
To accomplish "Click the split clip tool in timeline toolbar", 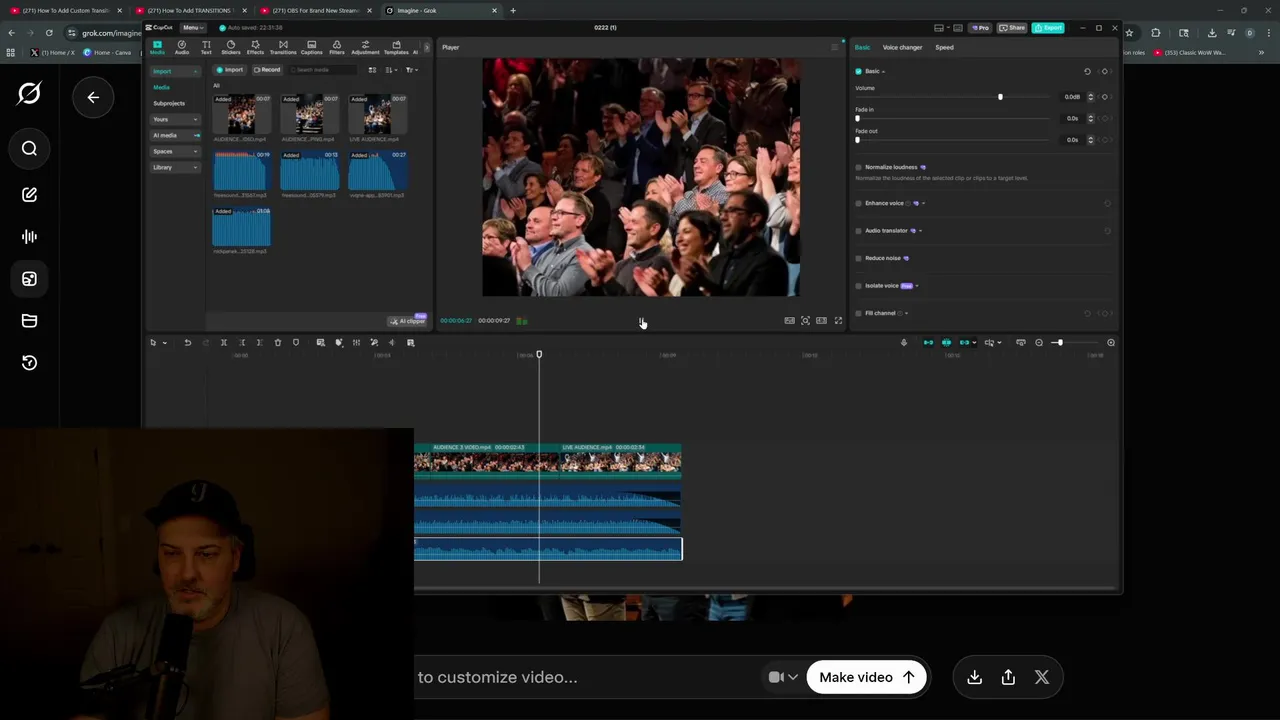I will click(224, 343).
